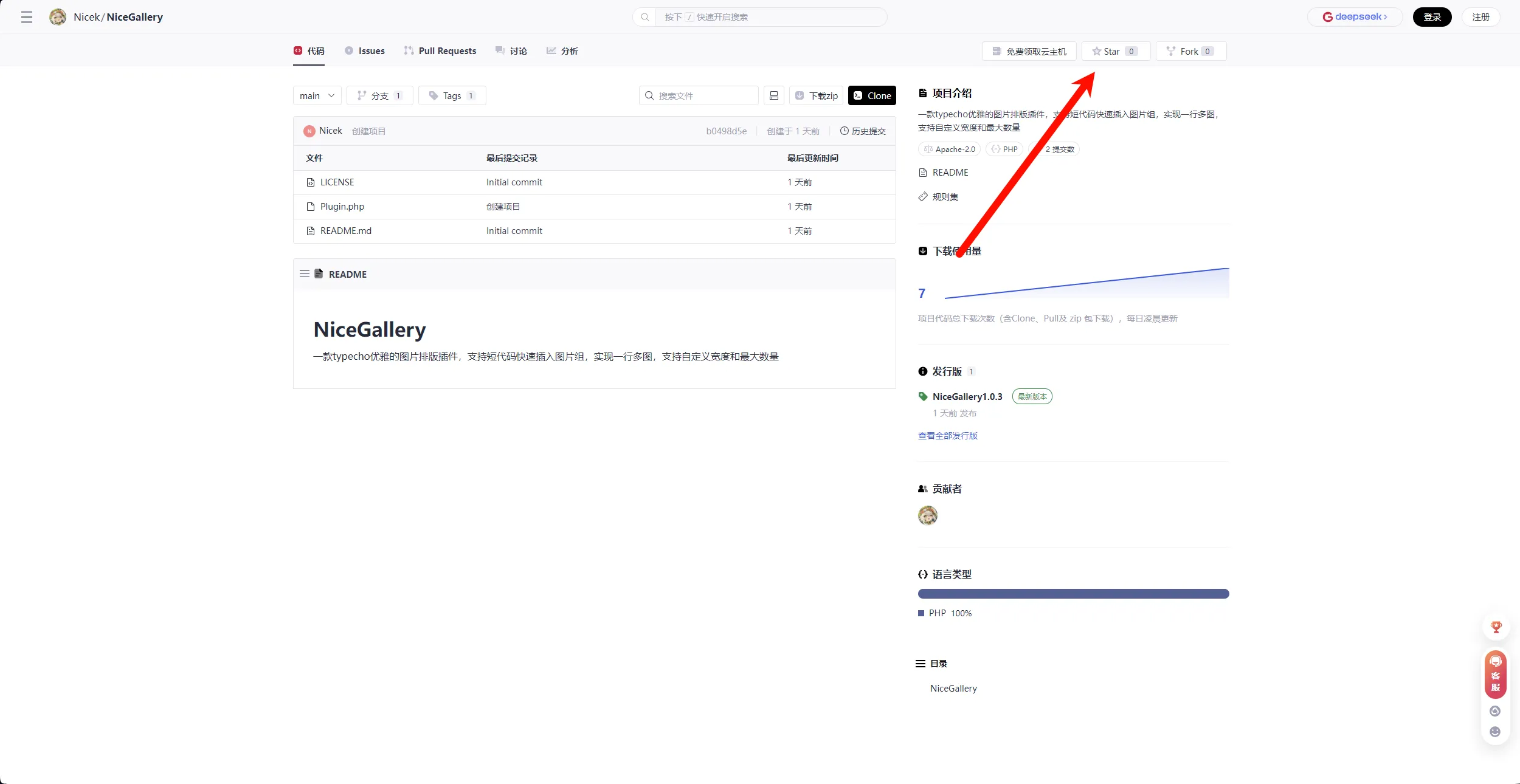This screenshot has height=784, width=1520.
Task: Click Plugin.php file icon
Action: pos(311,207)
